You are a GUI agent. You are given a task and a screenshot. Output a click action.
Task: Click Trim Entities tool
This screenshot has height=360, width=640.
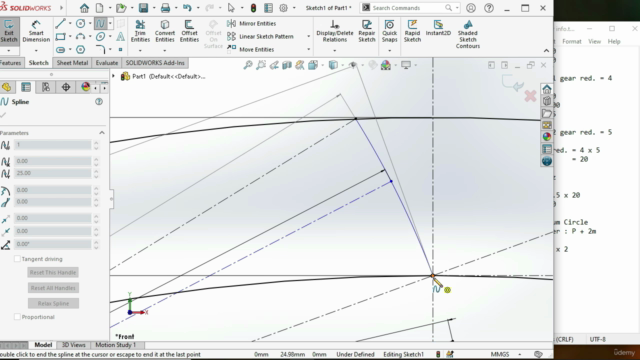coord(140,31)
